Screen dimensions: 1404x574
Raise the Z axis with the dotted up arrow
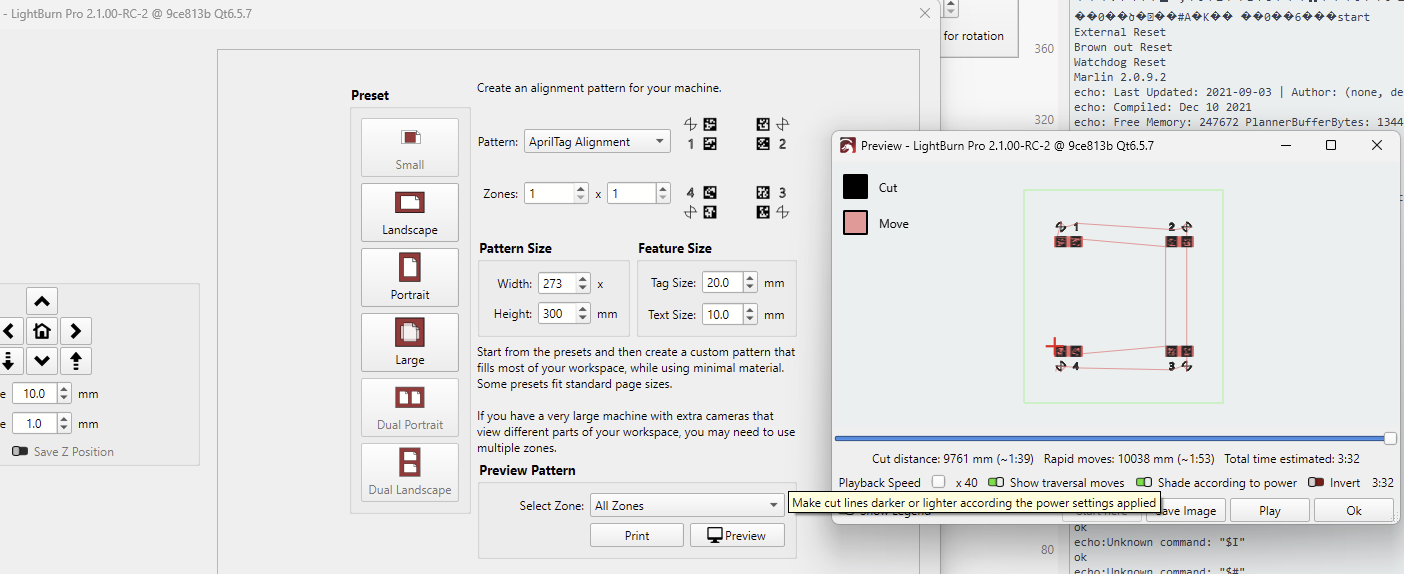tap(75, 361)
